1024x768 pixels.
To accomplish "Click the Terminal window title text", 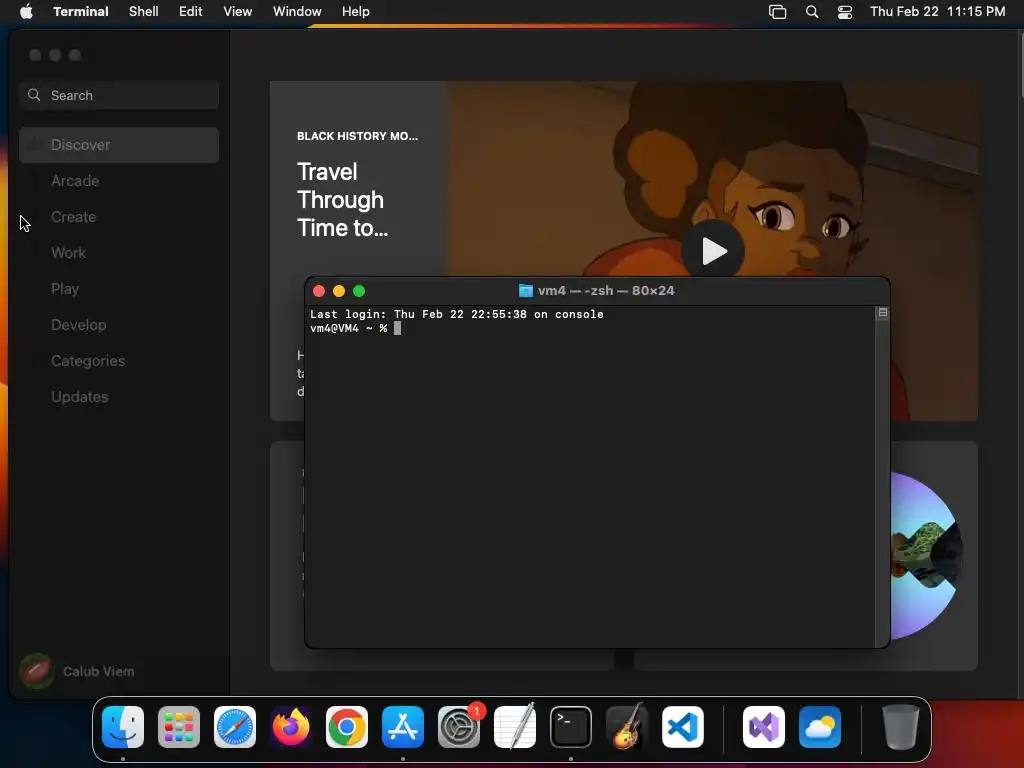I will pyautogui.click(x=606, y=291).
